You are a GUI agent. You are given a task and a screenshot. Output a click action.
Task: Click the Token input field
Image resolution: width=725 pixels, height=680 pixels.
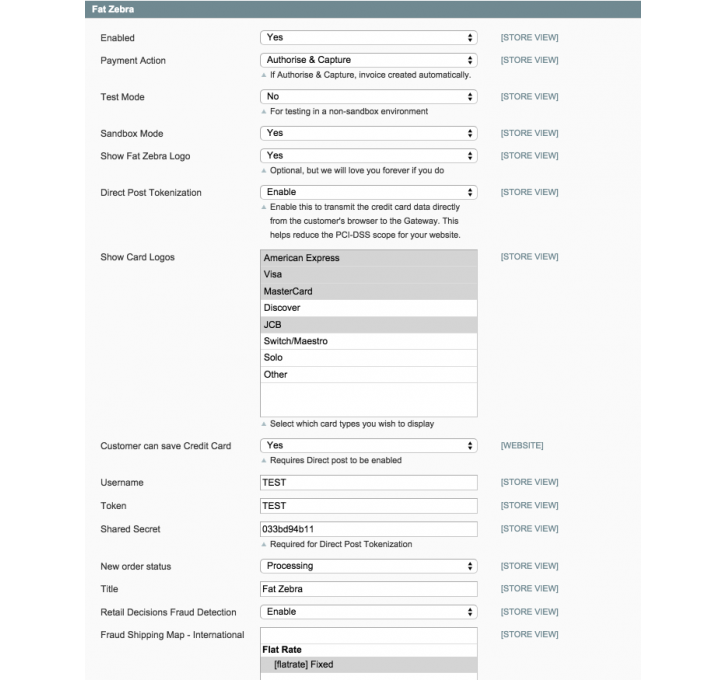click(369, 506)
